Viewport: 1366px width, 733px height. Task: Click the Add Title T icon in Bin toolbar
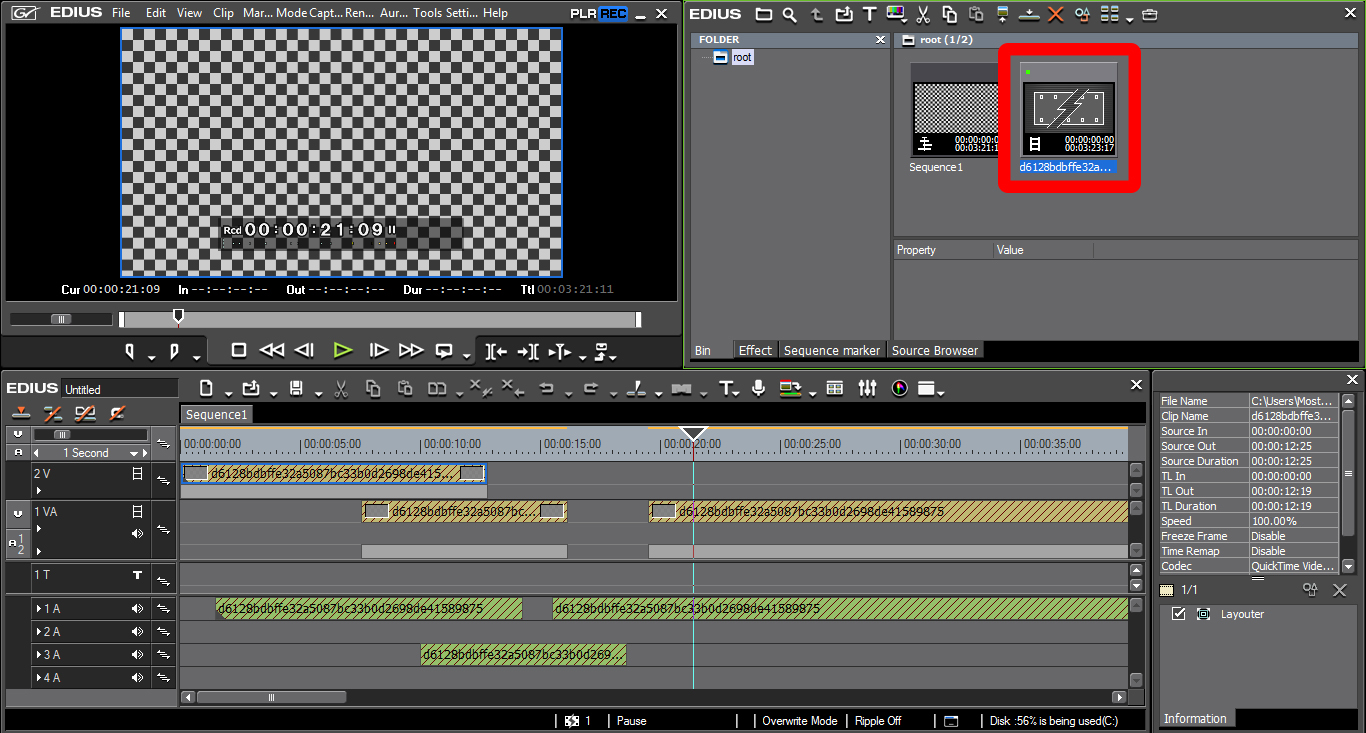869,14
